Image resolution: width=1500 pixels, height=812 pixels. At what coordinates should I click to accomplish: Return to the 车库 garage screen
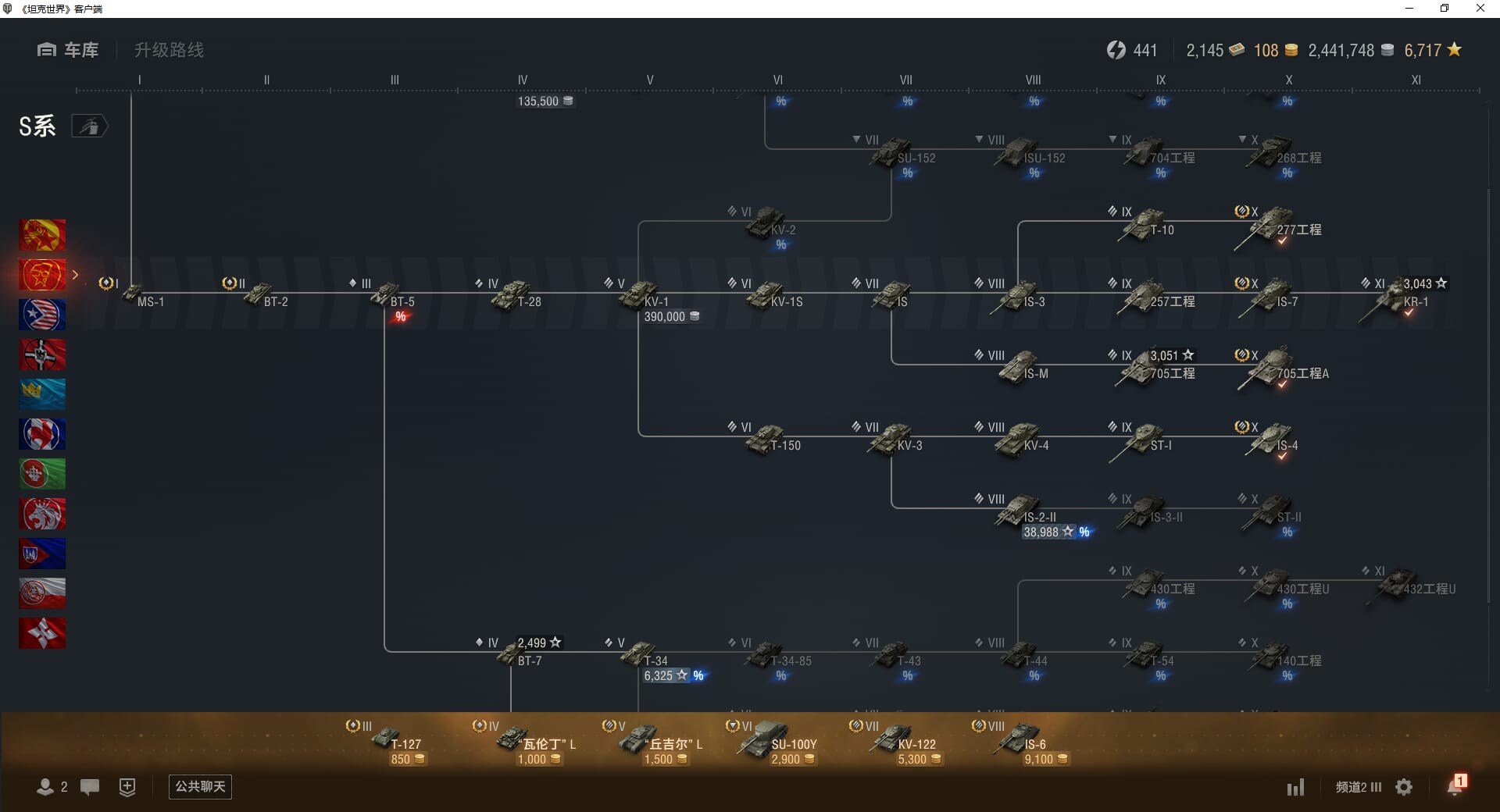(x=68, y=50)
